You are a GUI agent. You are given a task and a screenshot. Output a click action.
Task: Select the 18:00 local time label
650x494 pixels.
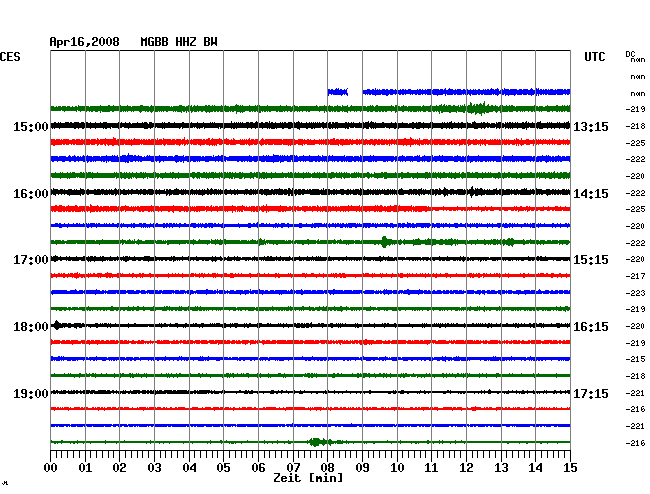(30, 327)
